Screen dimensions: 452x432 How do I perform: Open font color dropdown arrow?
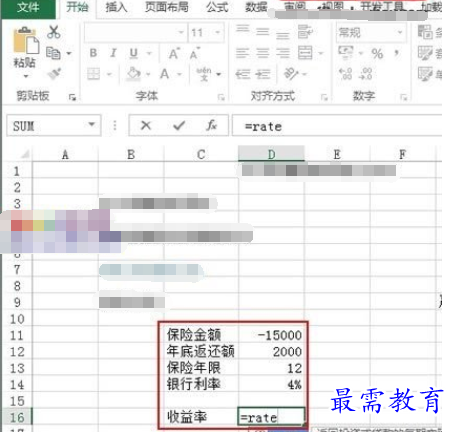pos(180,74)
